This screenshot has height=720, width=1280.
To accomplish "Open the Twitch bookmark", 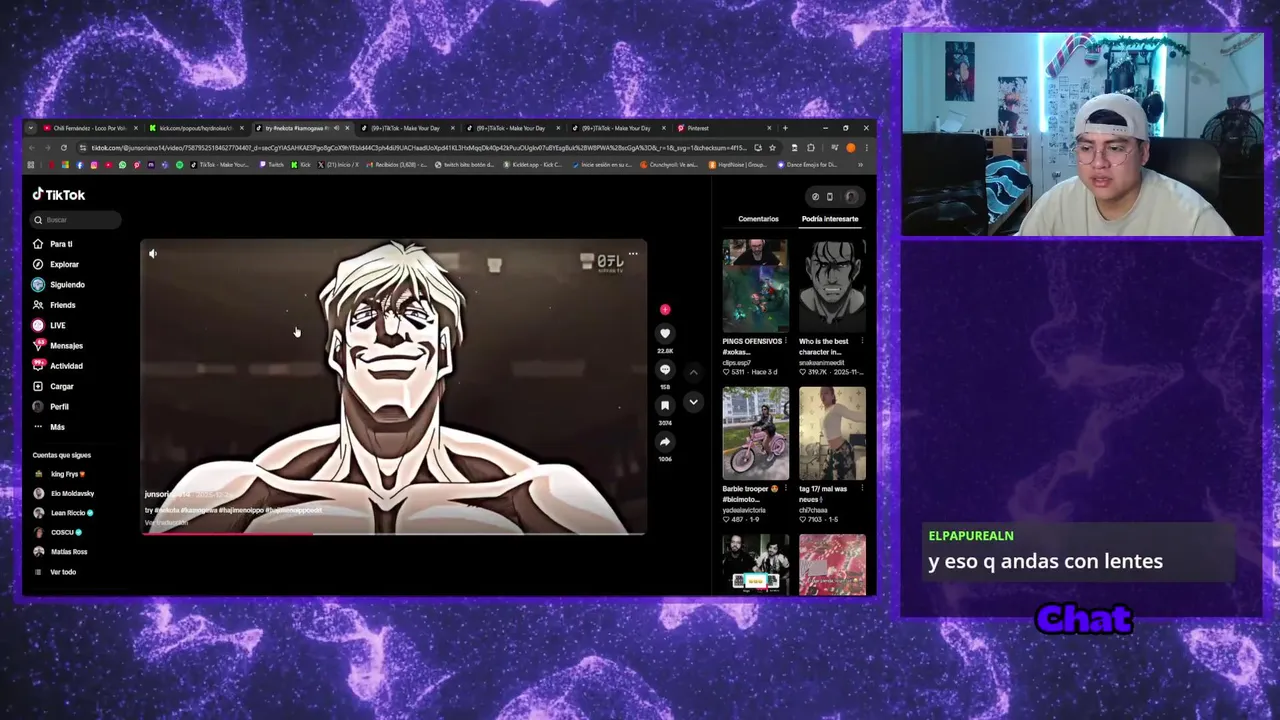I will (272, 165).
